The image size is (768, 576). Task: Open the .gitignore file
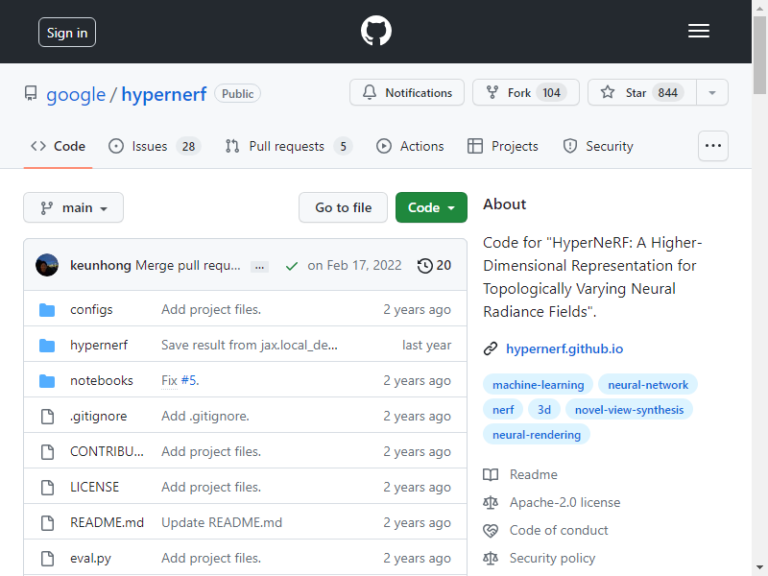point(98,416)
